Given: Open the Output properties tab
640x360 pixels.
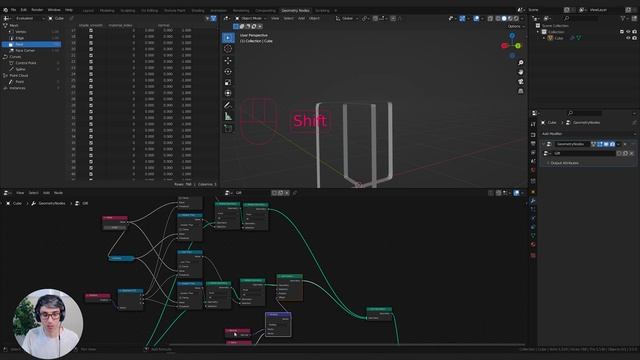Looking at the screenshot, I should 533,143.
